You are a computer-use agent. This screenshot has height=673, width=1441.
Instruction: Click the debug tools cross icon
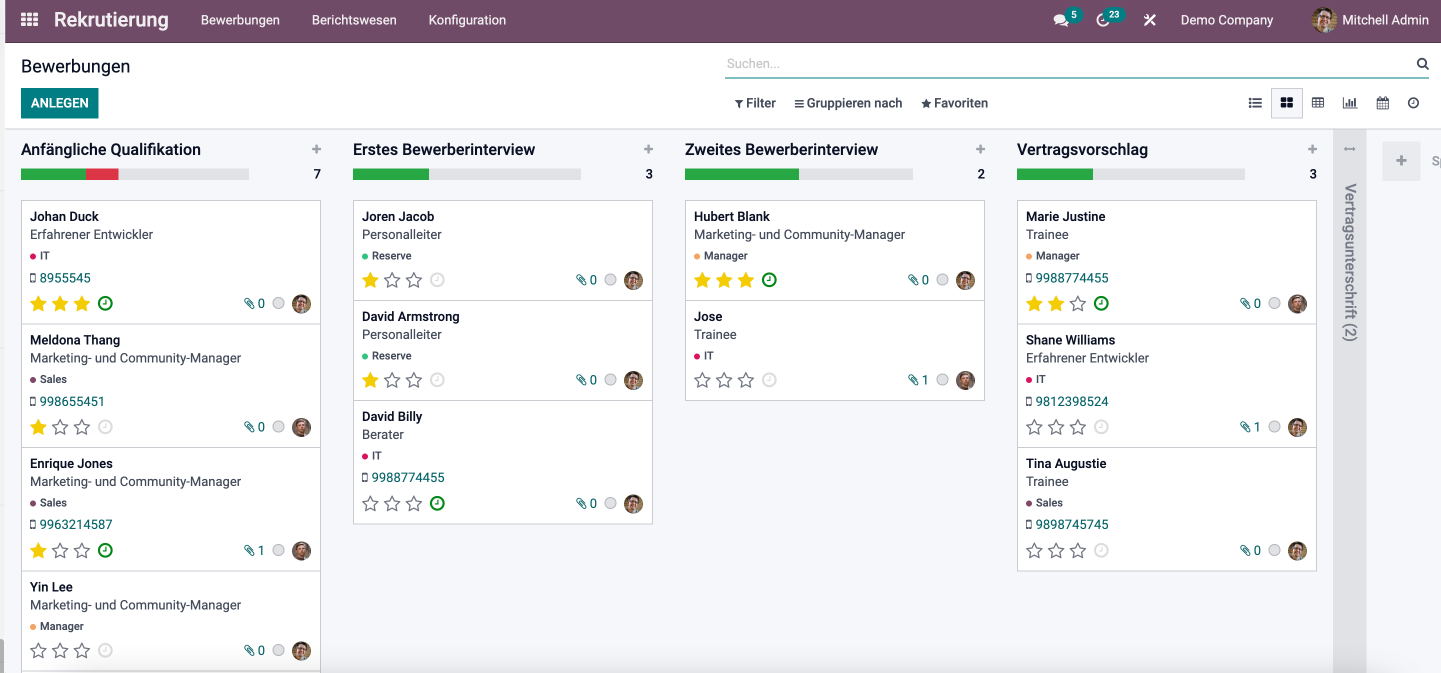tap(1150, 20)
